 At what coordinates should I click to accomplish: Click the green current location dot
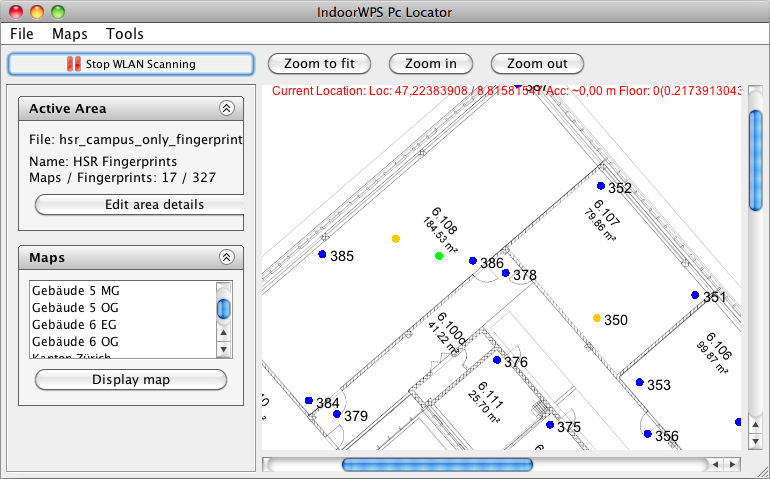(439, 257)
